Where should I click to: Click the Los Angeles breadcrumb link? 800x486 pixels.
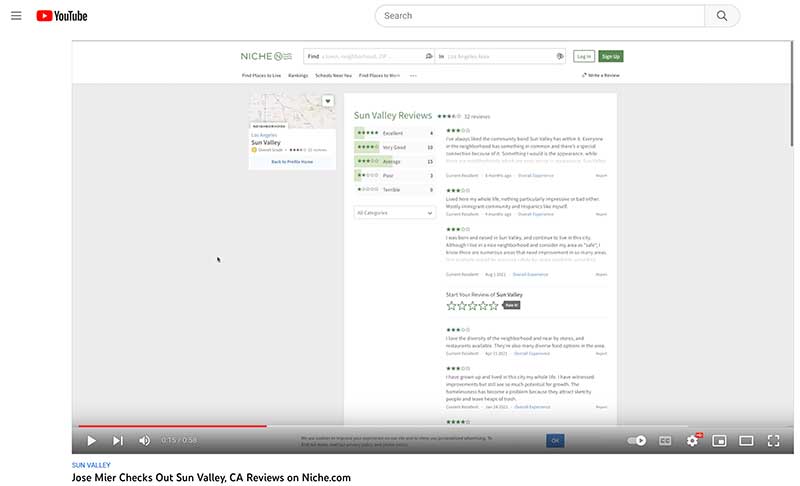[x=264, y=135]
